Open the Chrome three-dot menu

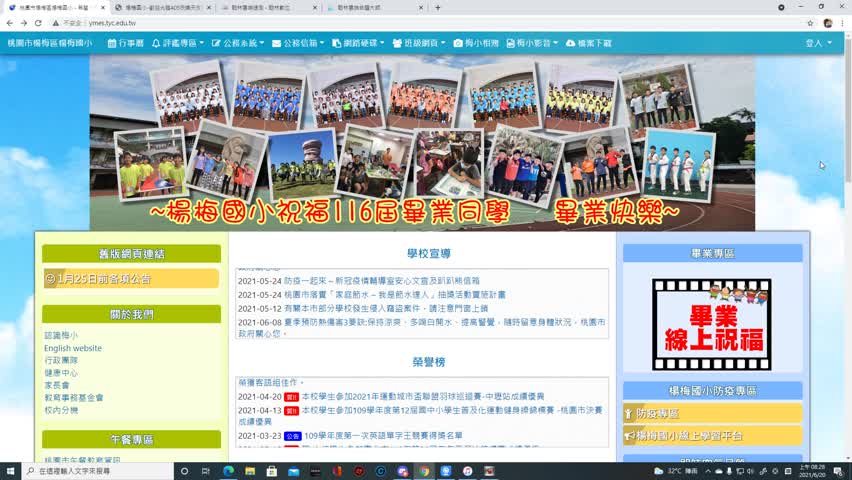[x=843, y=23]
